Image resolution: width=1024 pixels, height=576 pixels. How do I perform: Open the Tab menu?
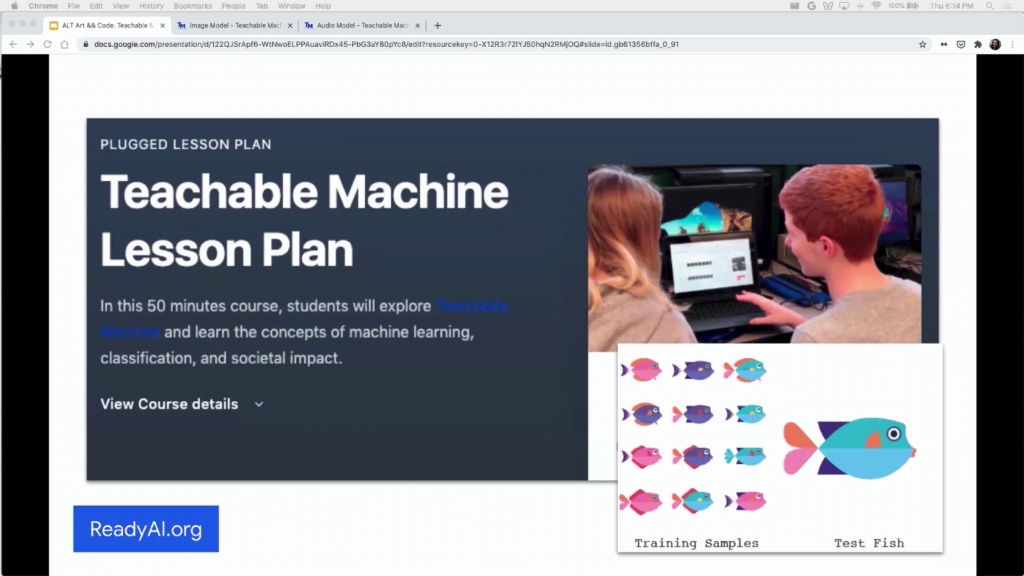[262, 6]
